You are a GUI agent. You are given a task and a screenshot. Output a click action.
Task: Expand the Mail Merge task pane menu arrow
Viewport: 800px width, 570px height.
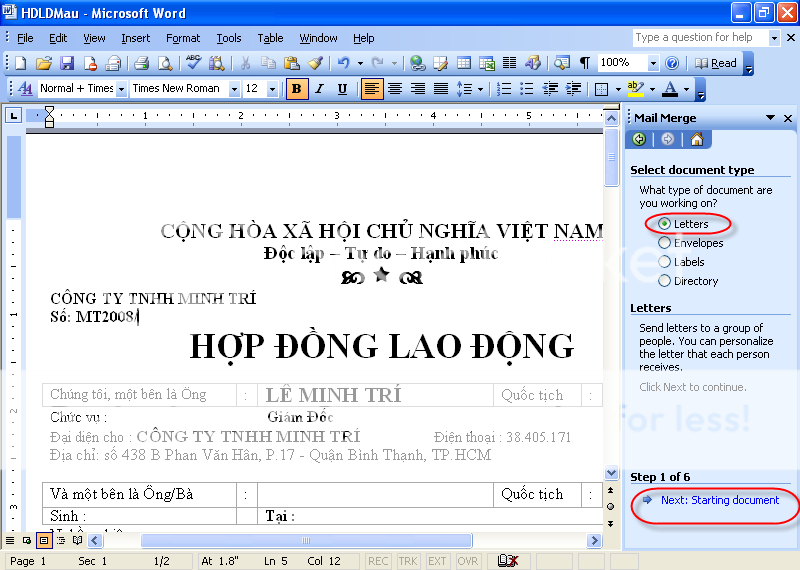click(770, 118)
